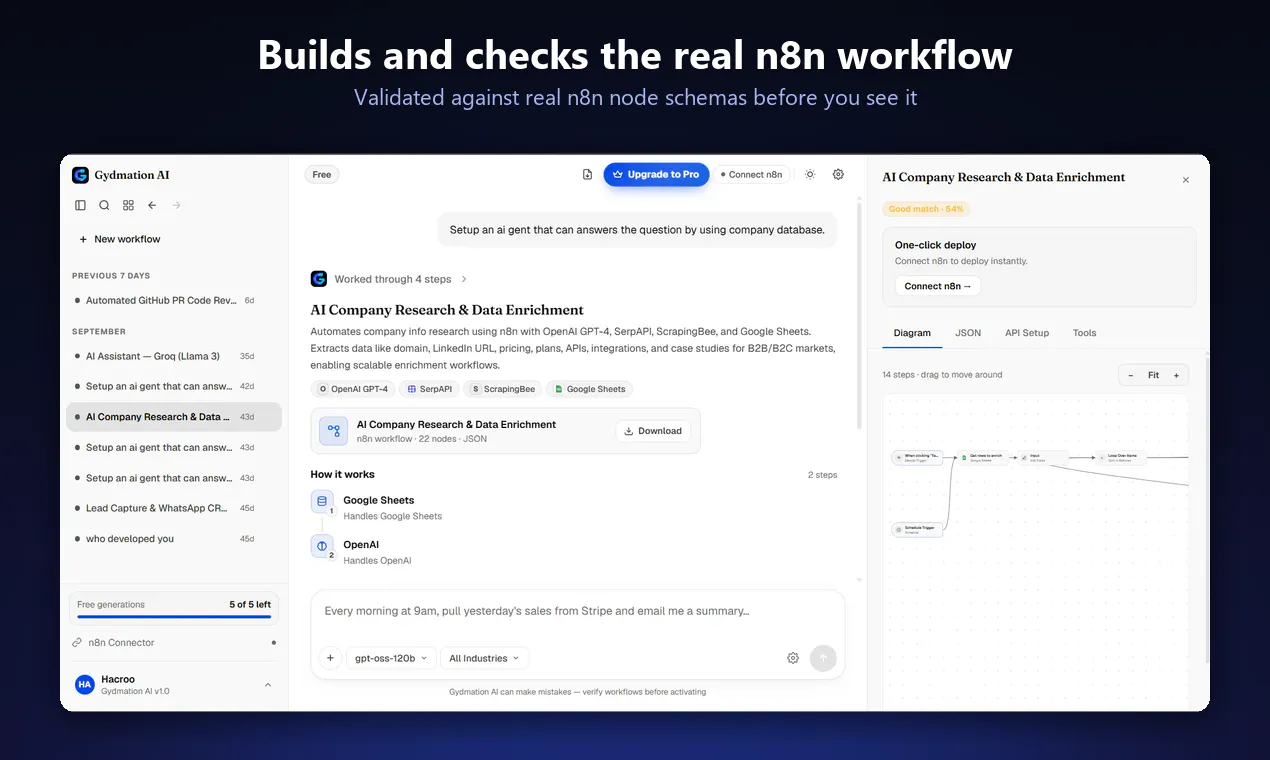Click the Fit diagram button

pos(1153,375)
